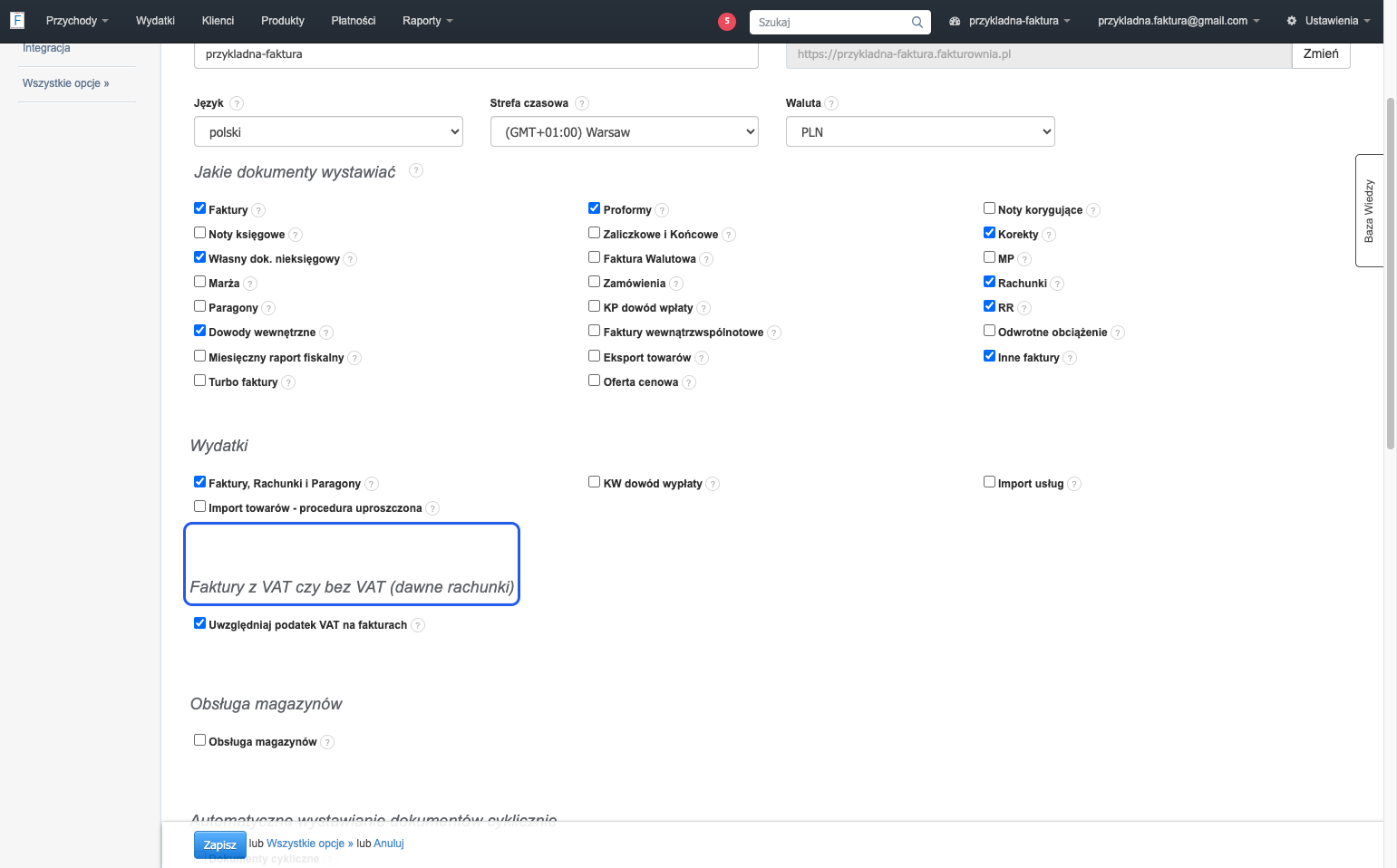Open Wszystkie opcje in the sidebar

click(x=66, y=83)
